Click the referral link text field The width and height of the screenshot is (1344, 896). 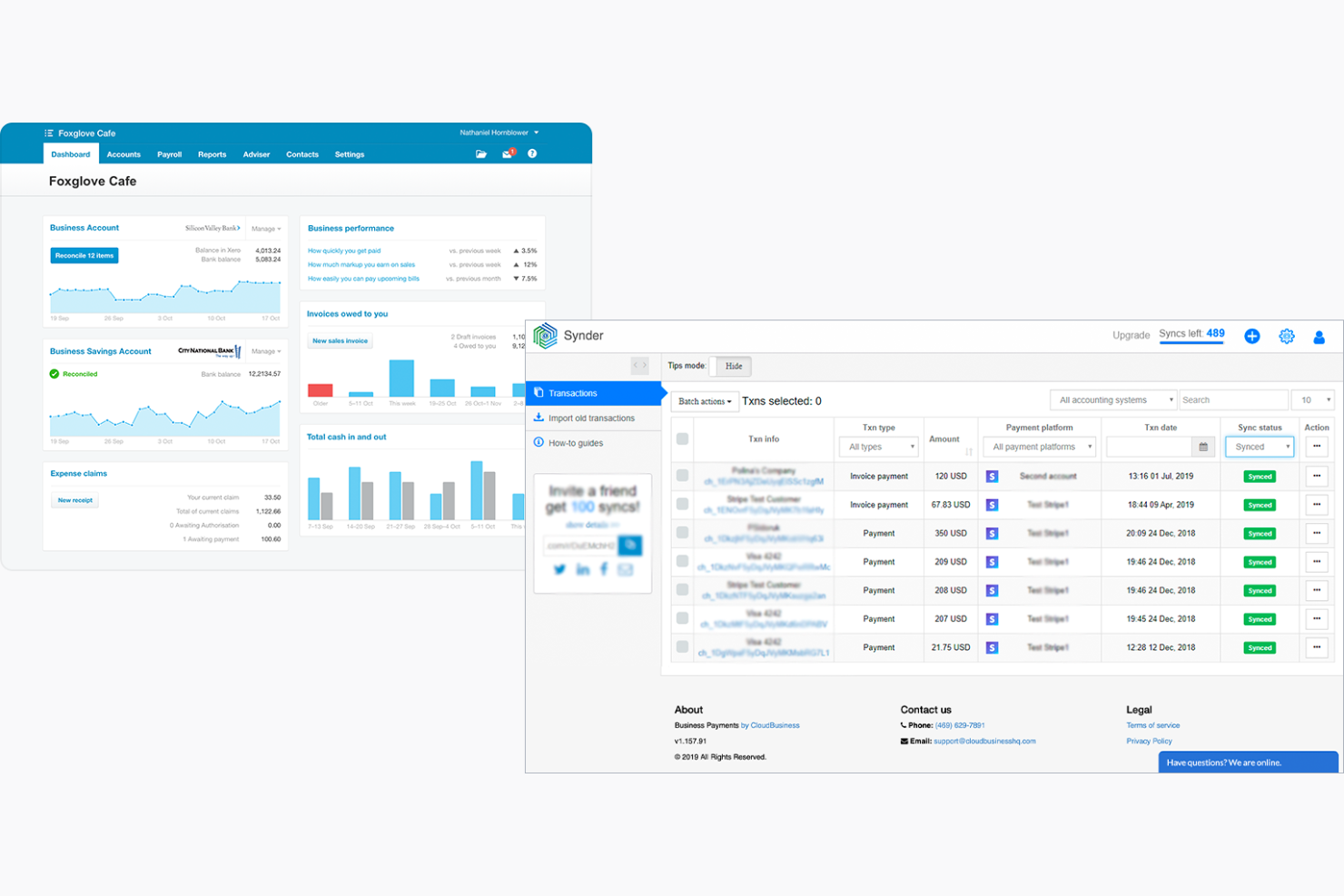point(580,546)
